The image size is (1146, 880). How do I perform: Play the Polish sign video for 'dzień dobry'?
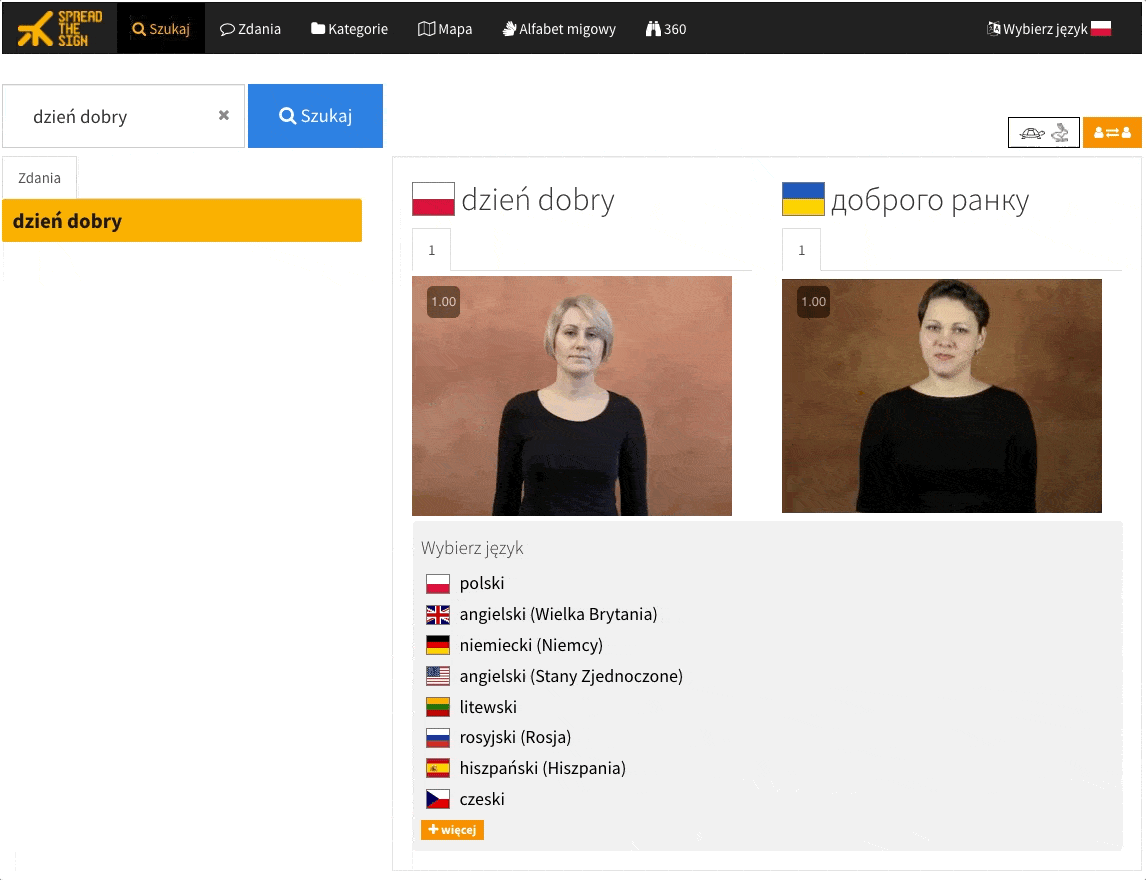pyautogui.click(x=572, y=396)
